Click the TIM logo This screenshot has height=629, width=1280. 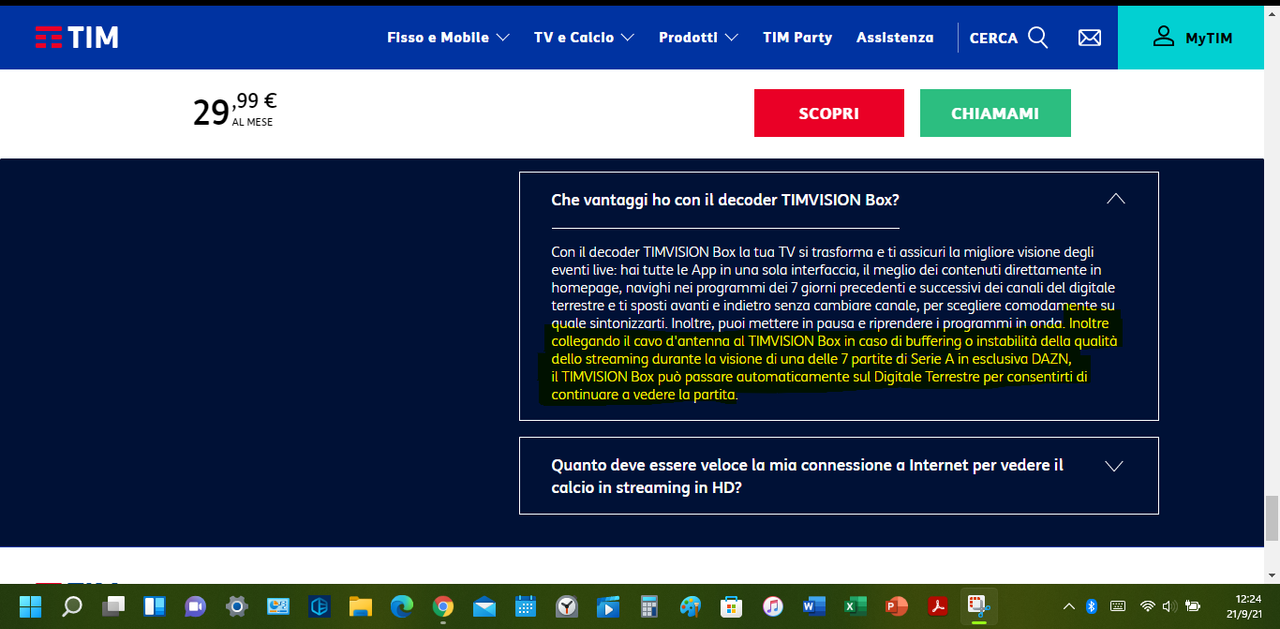pos(77,37)
